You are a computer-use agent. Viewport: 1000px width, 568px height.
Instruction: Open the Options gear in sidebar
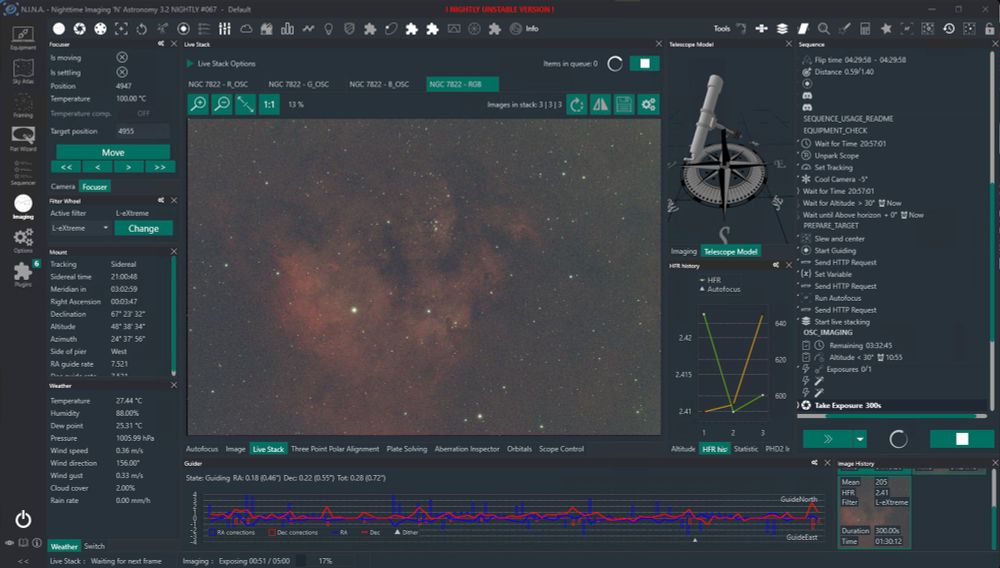click(23, 240)
